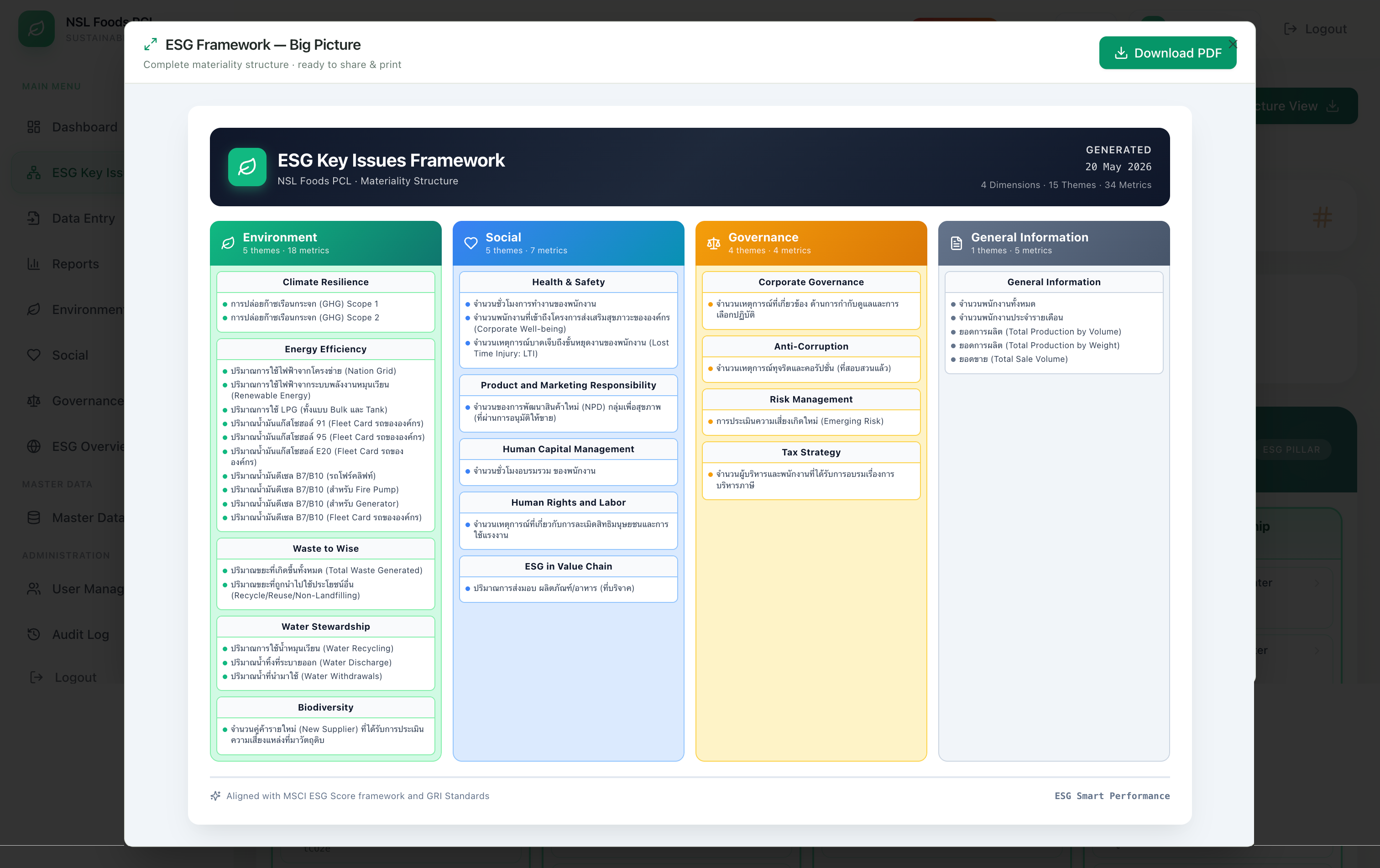This screenshot has width=1380, height=868.
Task: Click the User Management people icon
Action: tap(34, 588)
